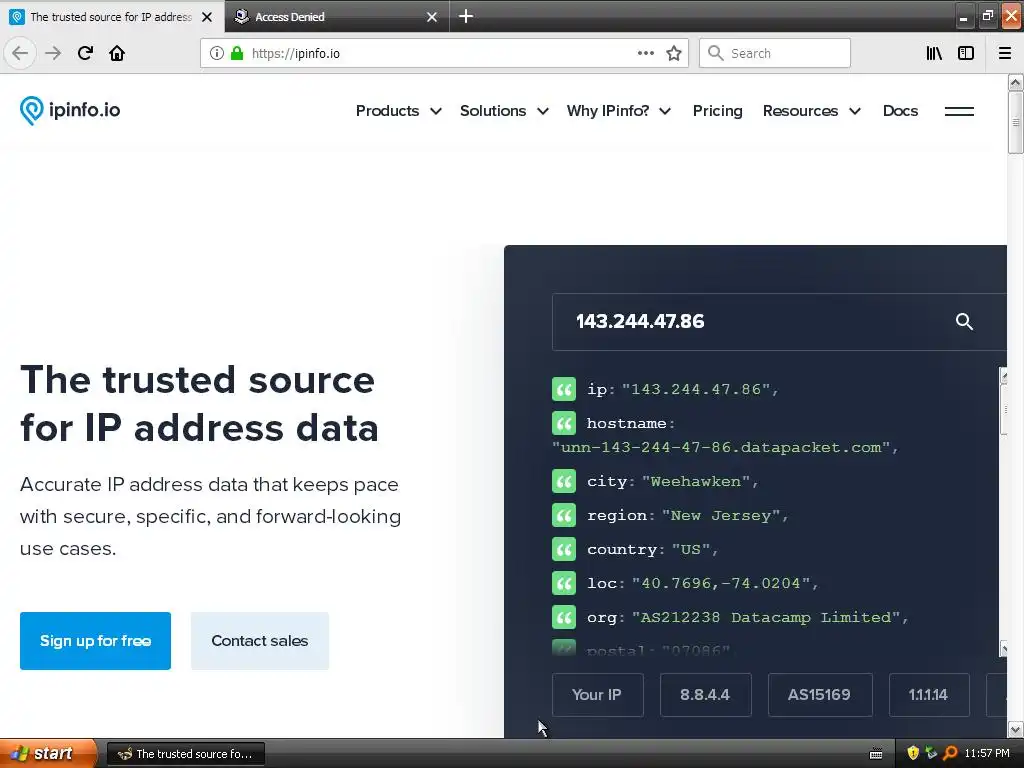Select the Your IP example button
The width and height of the screenshot is (1024, 768).
coord(597,695)
